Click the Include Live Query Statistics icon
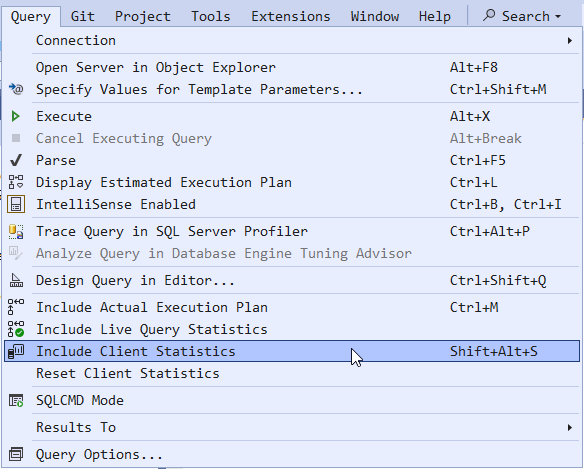The height and width of the screenshot is (469, 584). coord(16,329)
